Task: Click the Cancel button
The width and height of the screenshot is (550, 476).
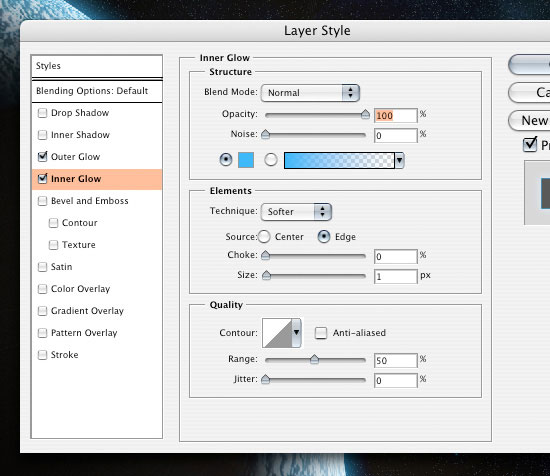Action: pos(529,93)
